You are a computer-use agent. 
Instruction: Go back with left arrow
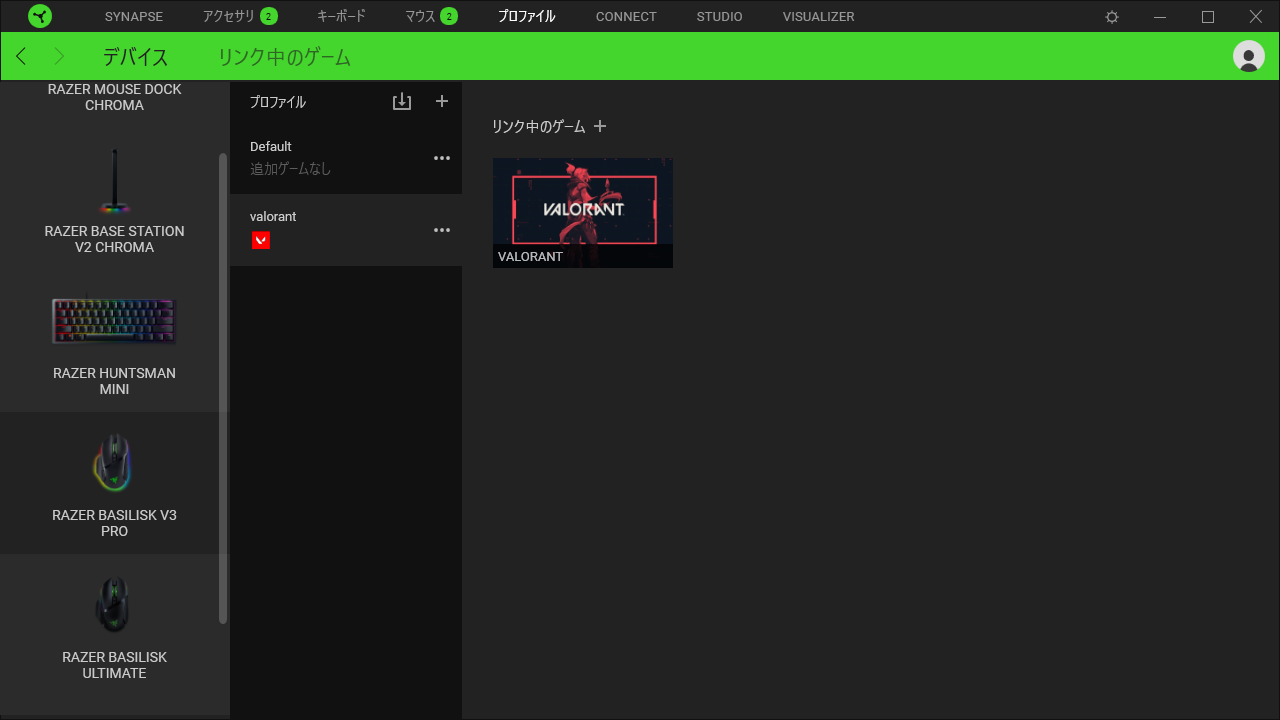(x=22, y=56)
